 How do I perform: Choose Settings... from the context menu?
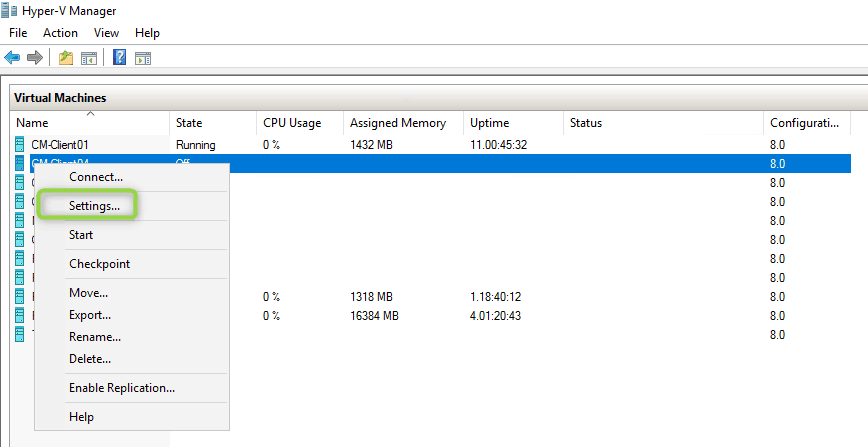pos(132,206)
